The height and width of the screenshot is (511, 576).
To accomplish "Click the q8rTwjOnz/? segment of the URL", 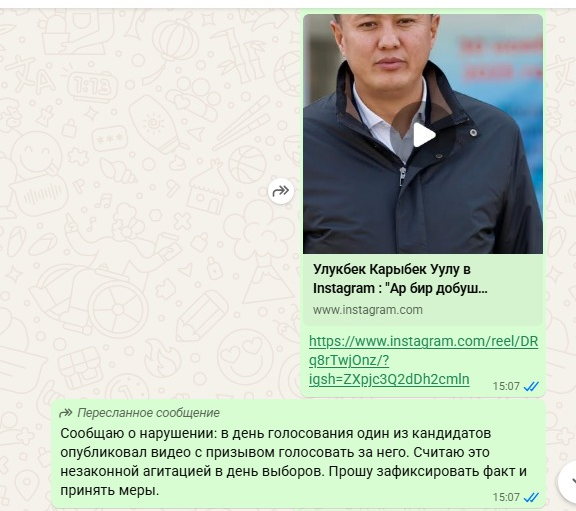I will [x=349, y=360].
